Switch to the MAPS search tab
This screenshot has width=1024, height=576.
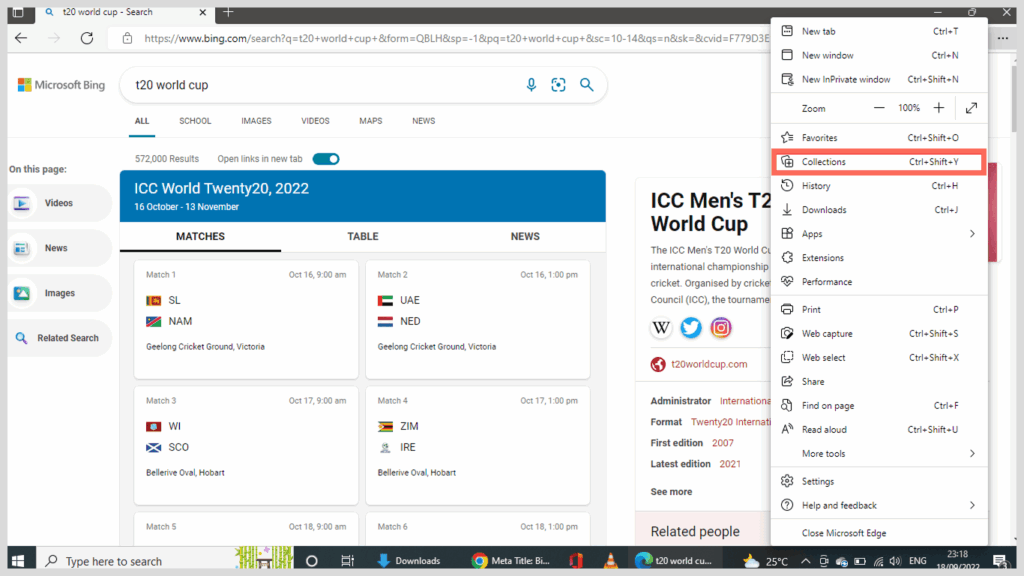pyautogui.click(x=370, y=121)
